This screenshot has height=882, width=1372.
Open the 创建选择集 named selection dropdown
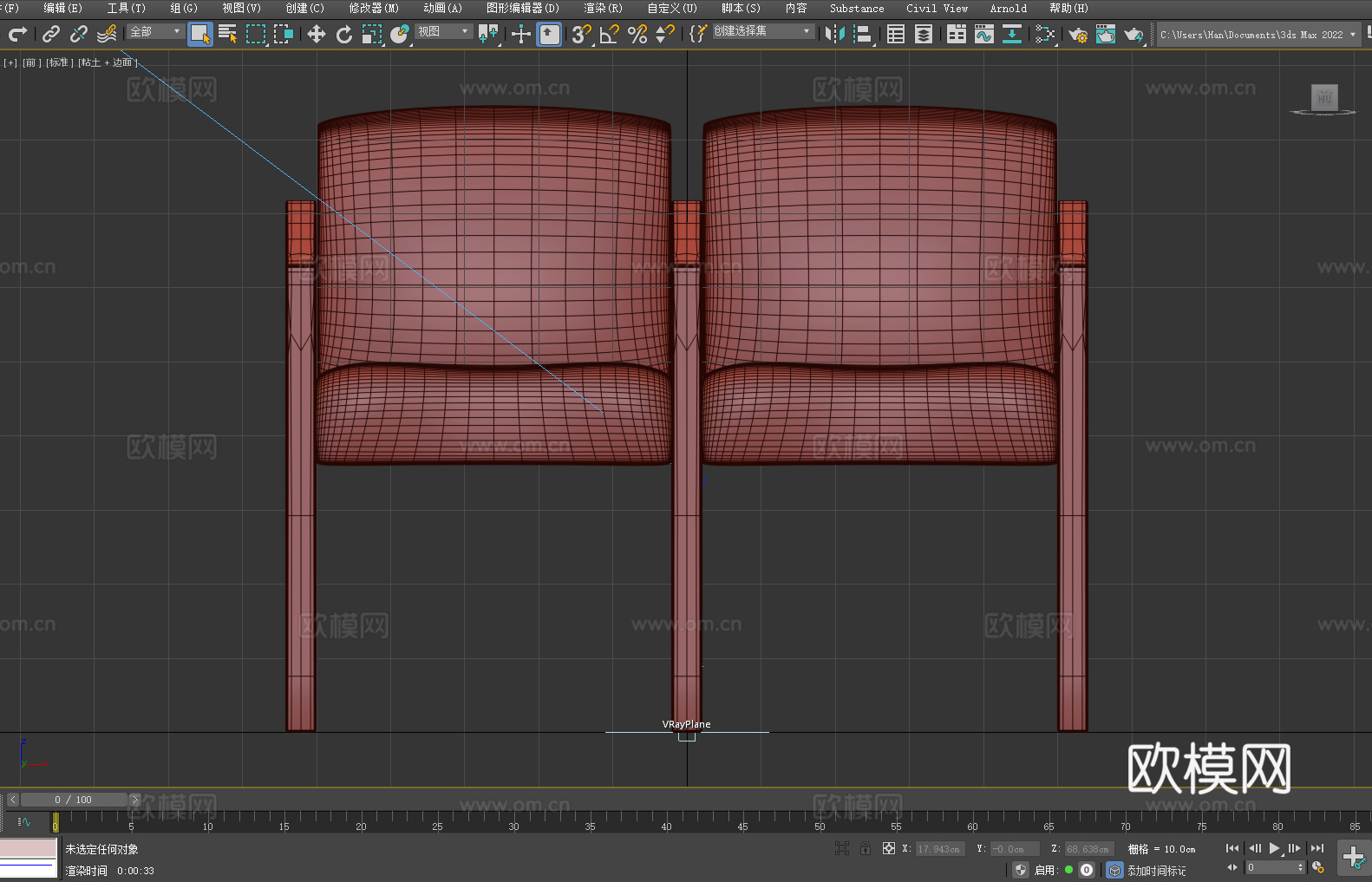click(763, 31)
